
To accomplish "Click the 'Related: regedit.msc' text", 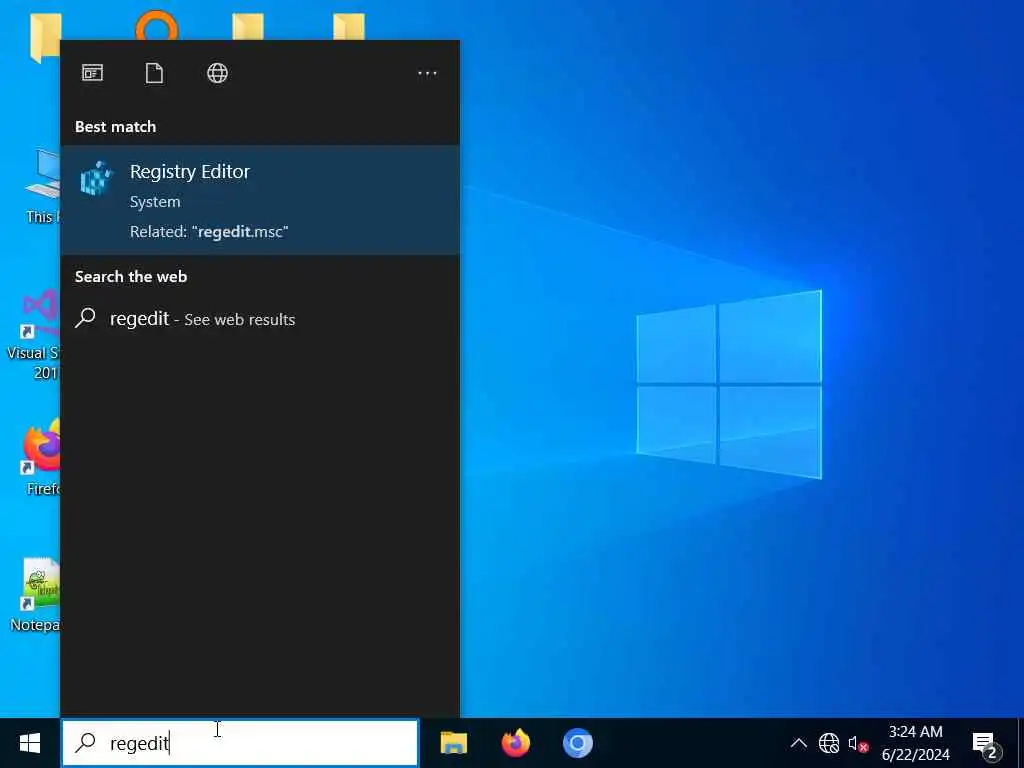I will coord(209,232).
